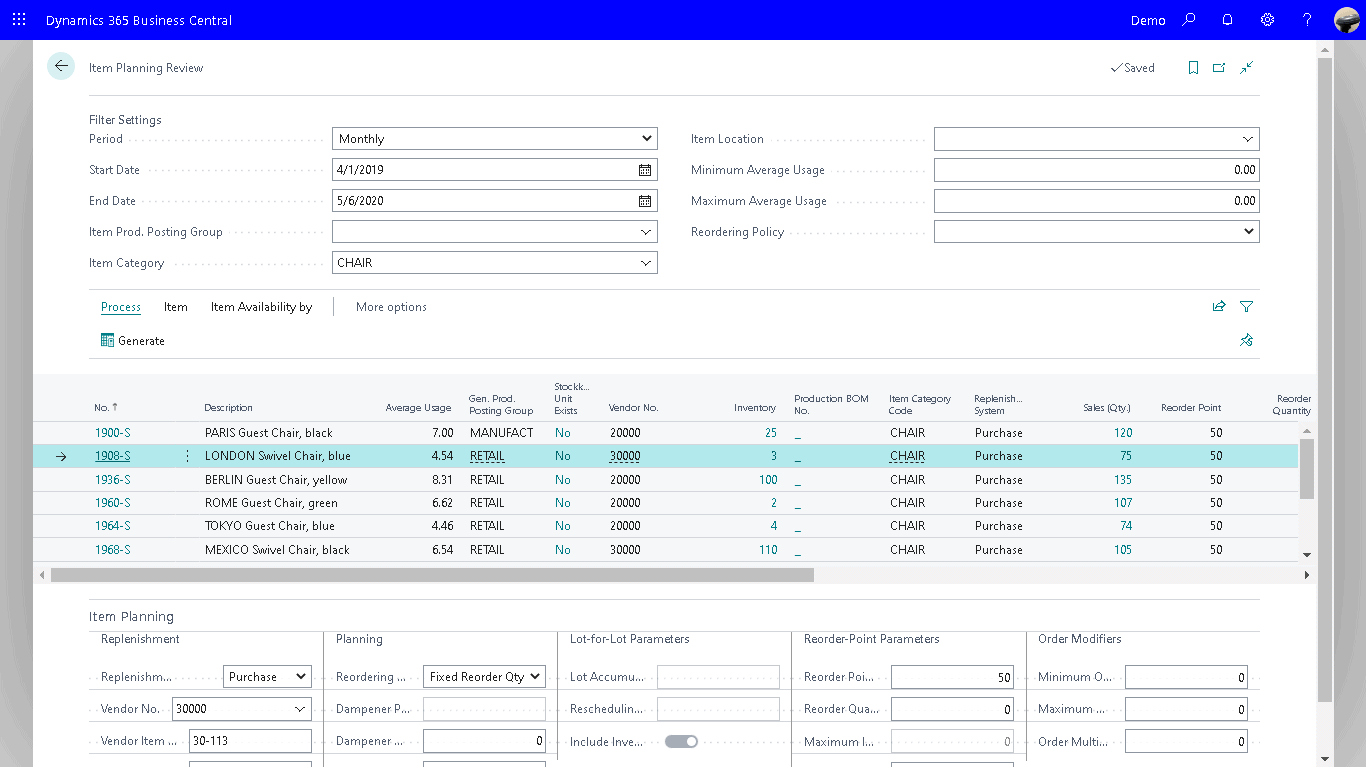Open the Period dropdown
1366x767 pixels.
495,139
